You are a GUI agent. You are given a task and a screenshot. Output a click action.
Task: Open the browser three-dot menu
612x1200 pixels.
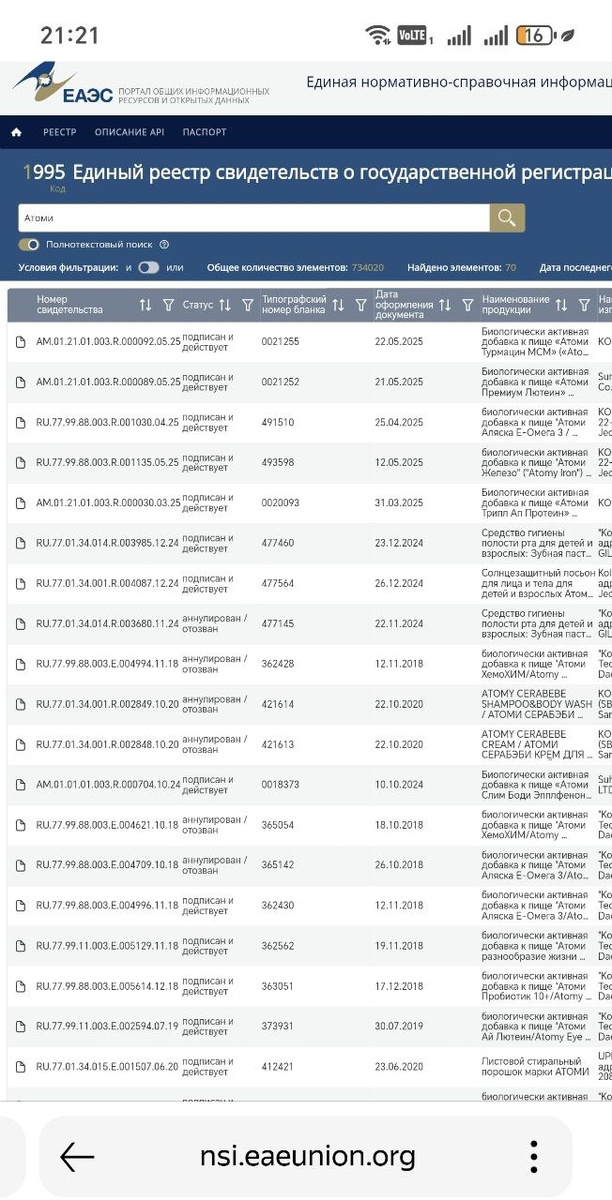[534, 1156]
